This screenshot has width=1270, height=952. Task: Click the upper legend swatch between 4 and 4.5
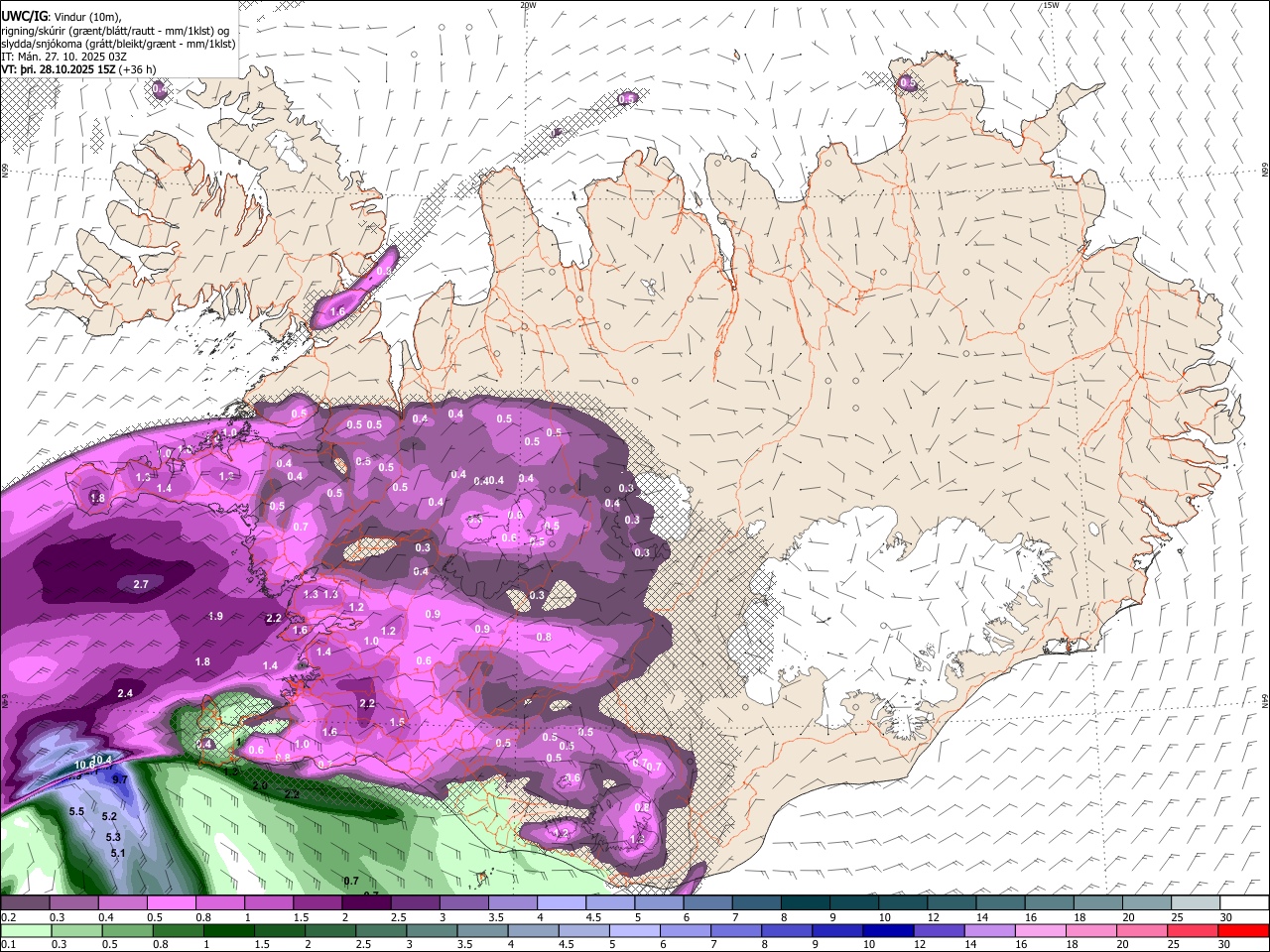(x=562, y=903)
